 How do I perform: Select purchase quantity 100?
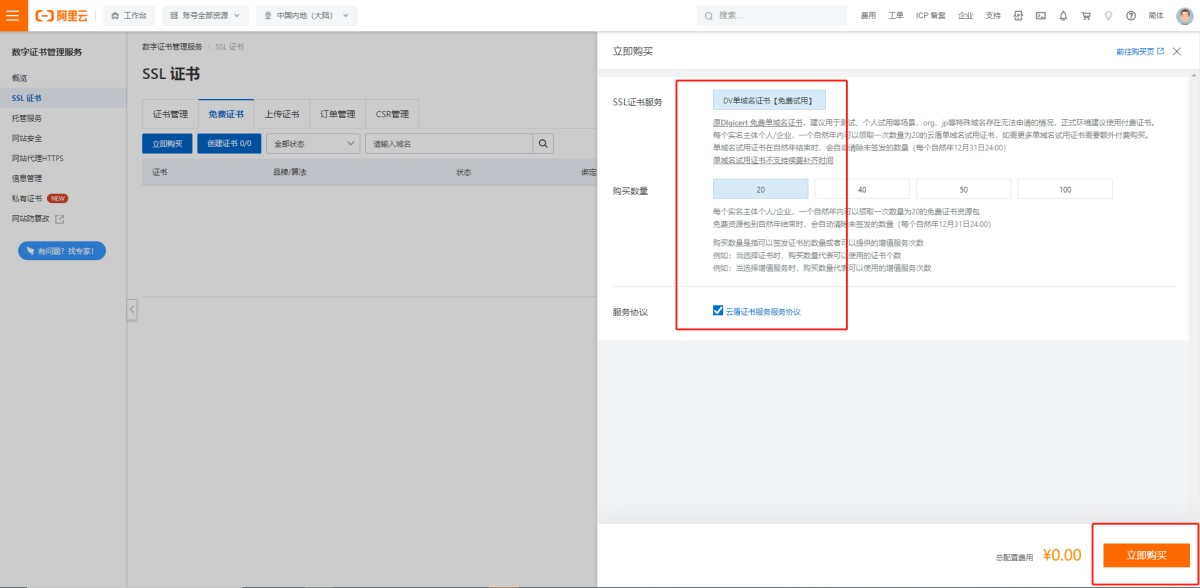tap(1065, 189)
